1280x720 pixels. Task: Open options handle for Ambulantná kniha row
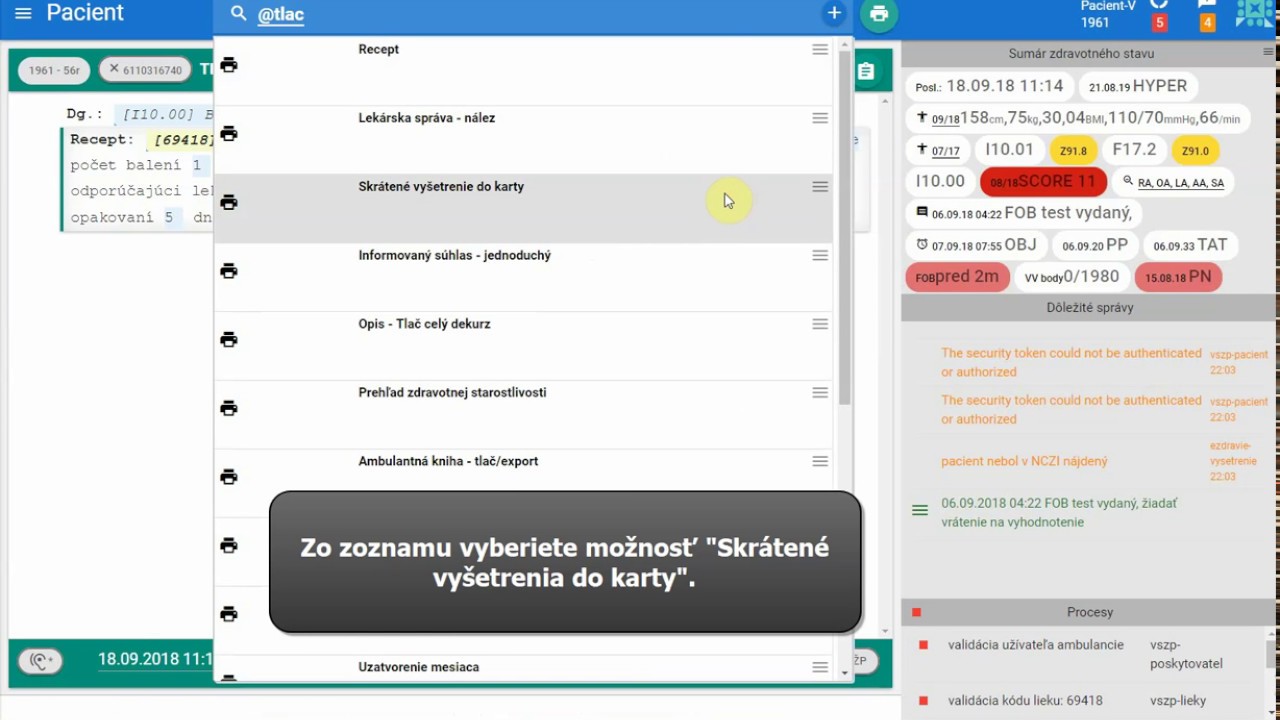click(820, 461)
